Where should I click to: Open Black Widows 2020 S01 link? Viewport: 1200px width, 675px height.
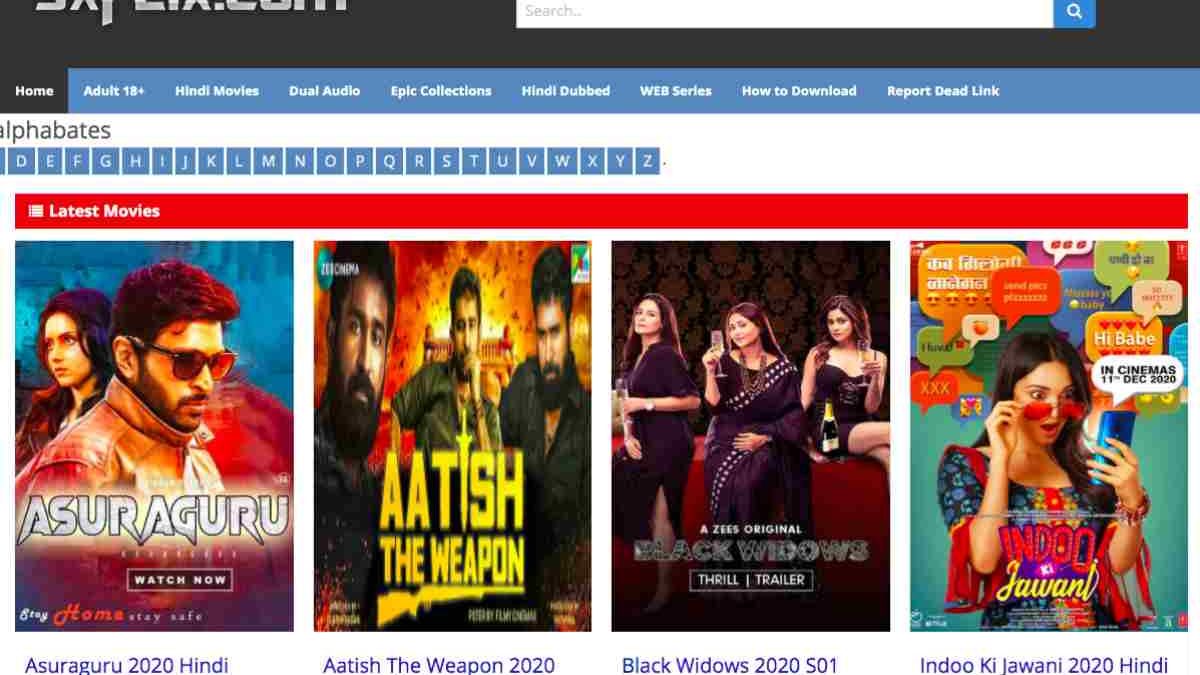tap(730, 665)
